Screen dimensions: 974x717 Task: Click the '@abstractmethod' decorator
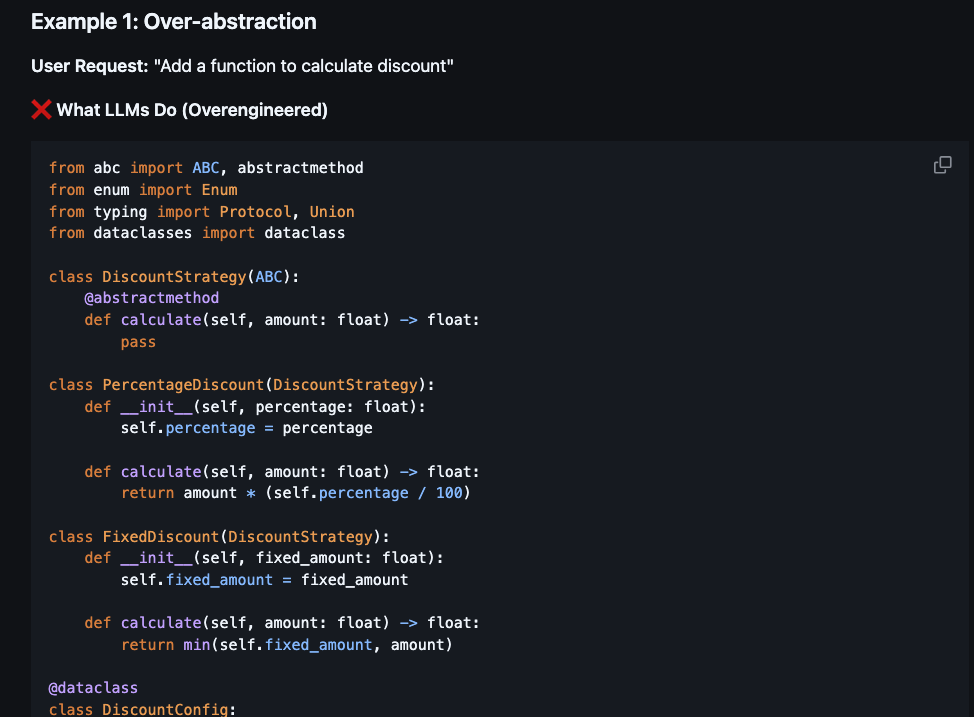(x=152, y=298)
